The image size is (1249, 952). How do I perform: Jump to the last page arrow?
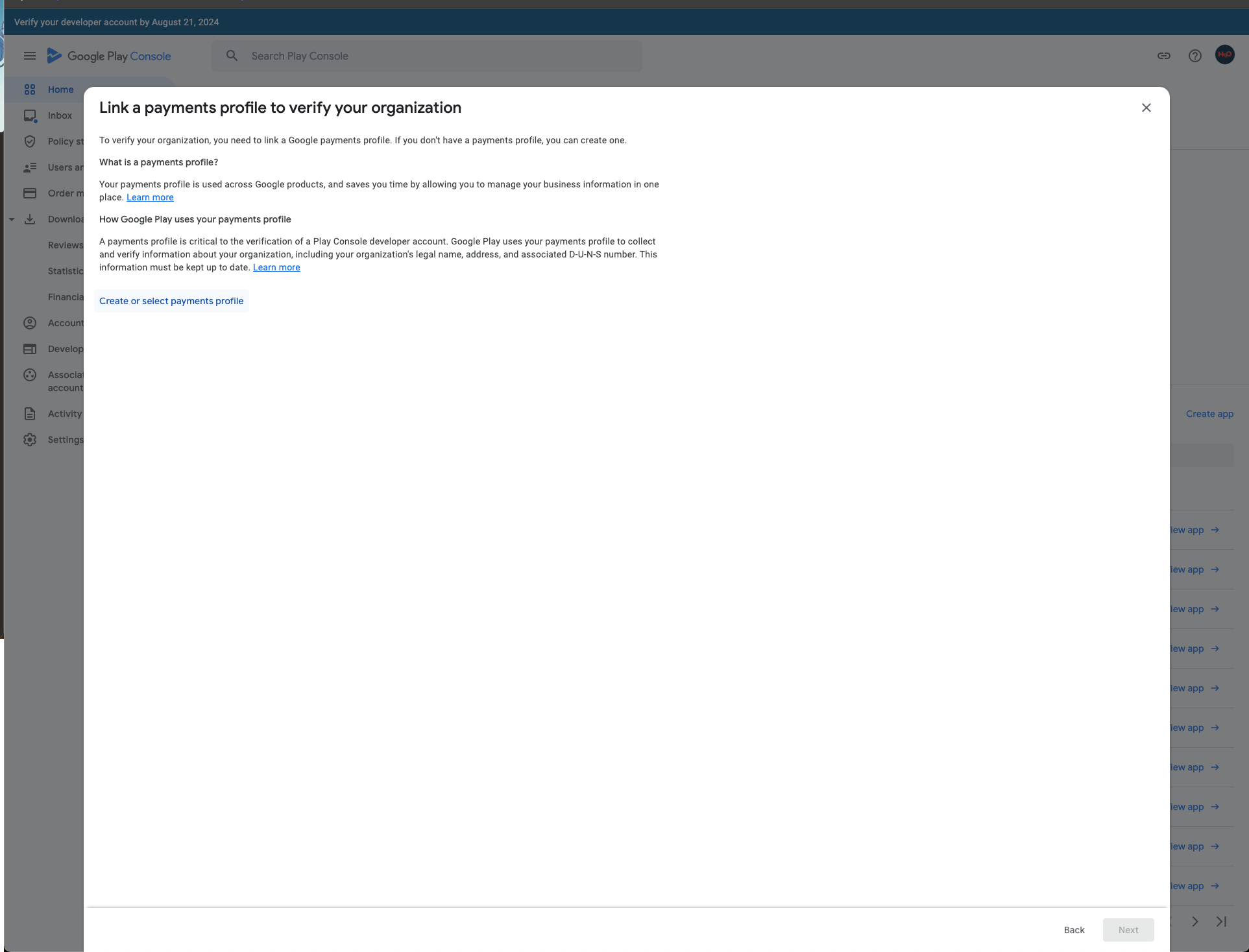[1221, 922]
